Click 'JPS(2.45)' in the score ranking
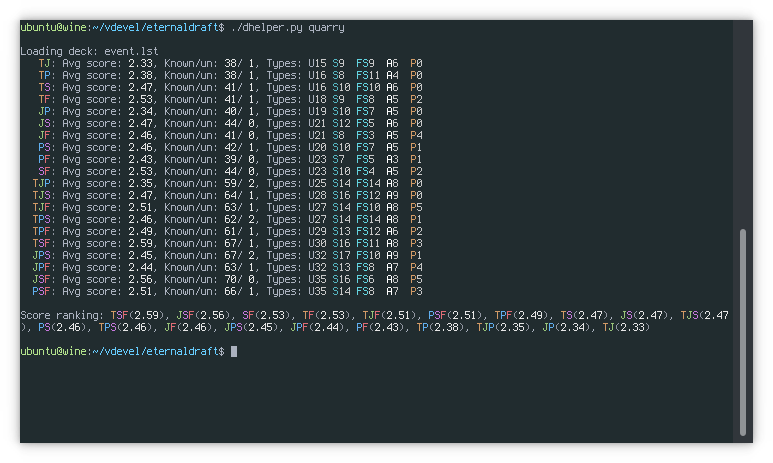Viewport: 773px width, 463px height. click(251, 327)
